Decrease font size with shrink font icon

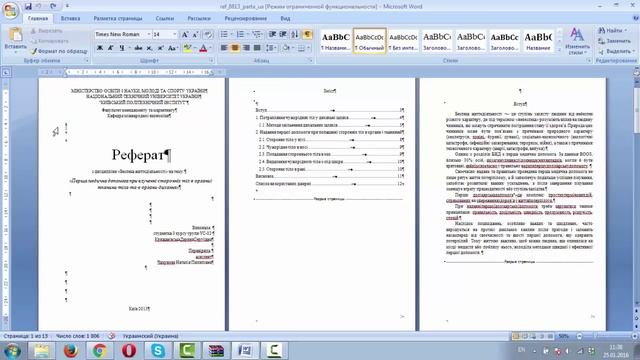point(196,34)
